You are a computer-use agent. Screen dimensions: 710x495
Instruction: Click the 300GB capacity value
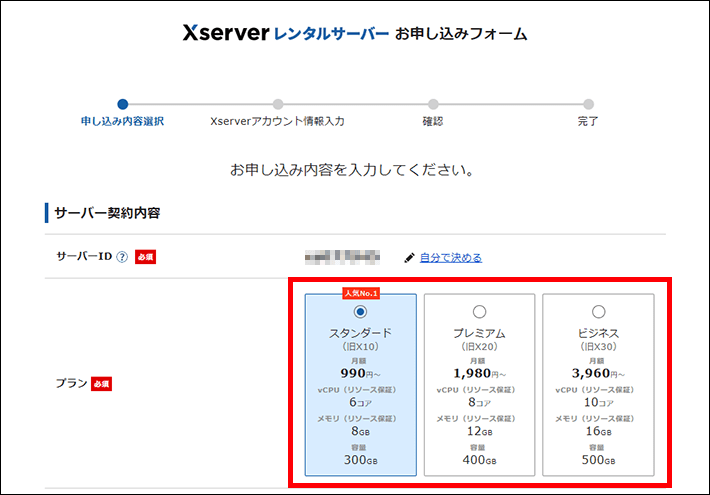(x=360, y=460)
